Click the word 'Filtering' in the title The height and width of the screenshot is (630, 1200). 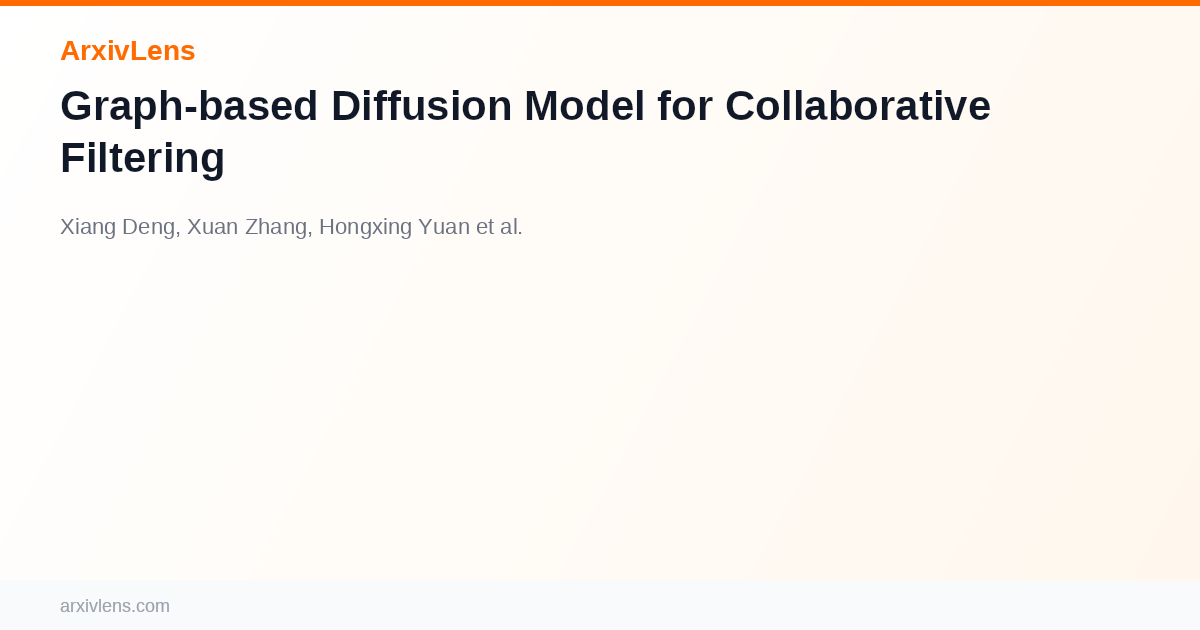[x=142, y=158]
